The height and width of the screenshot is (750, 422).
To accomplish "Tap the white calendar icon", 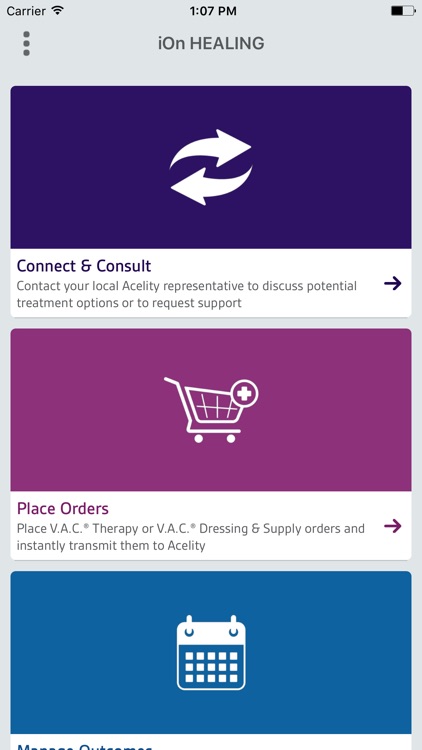I will click(x=211, y=653).
